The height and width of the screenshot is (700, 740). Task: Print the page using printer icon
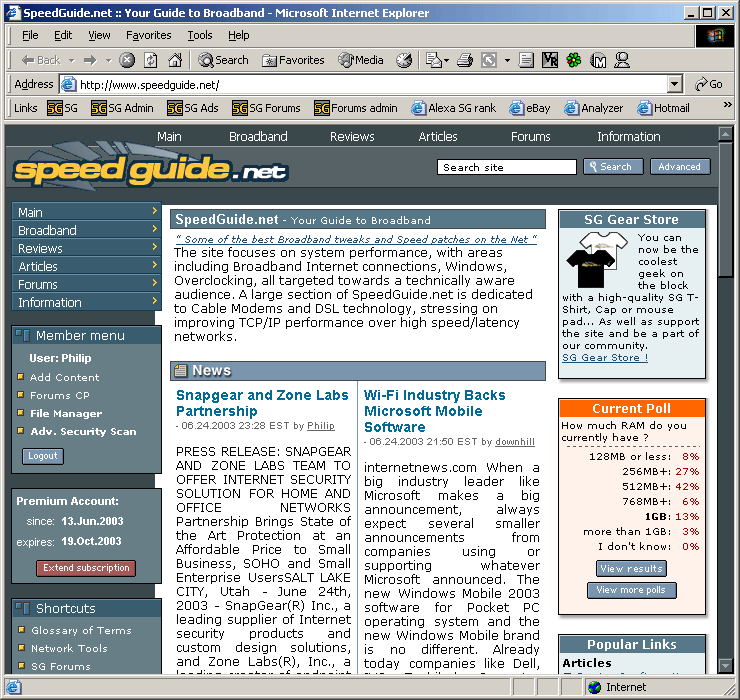[464, 60]
